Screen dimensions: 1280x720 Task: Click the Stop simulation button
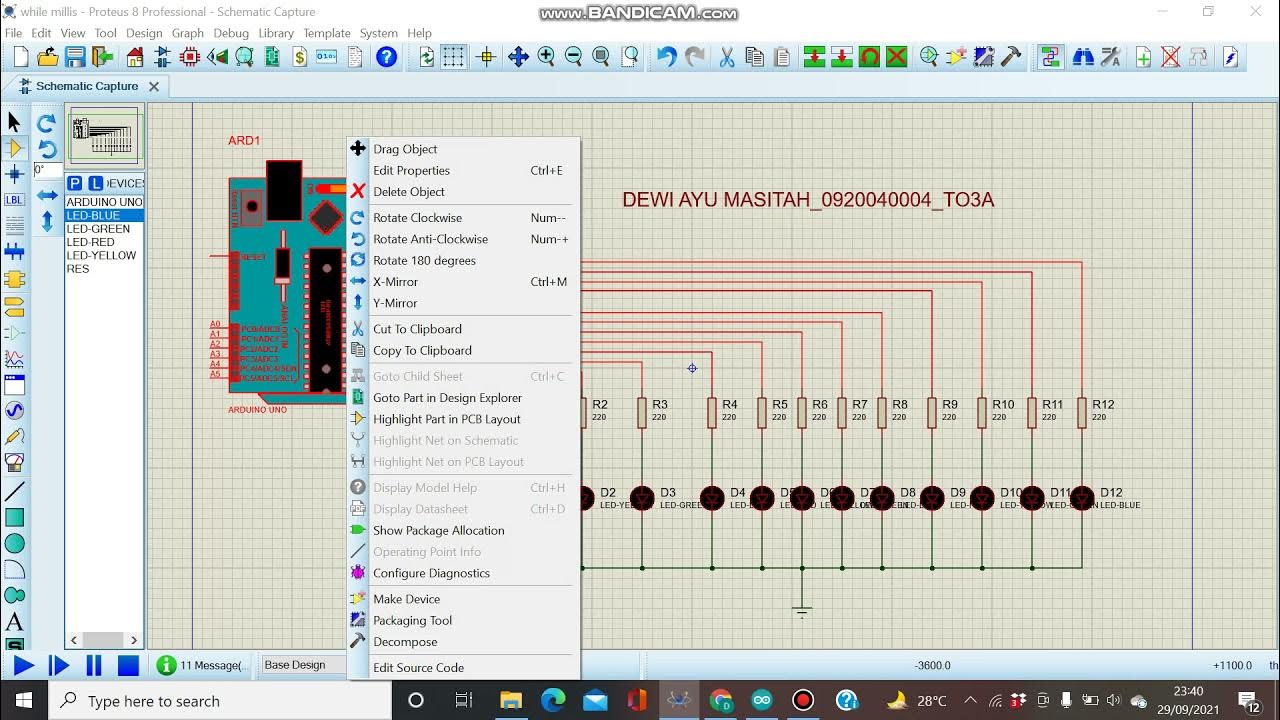point(128,665)
